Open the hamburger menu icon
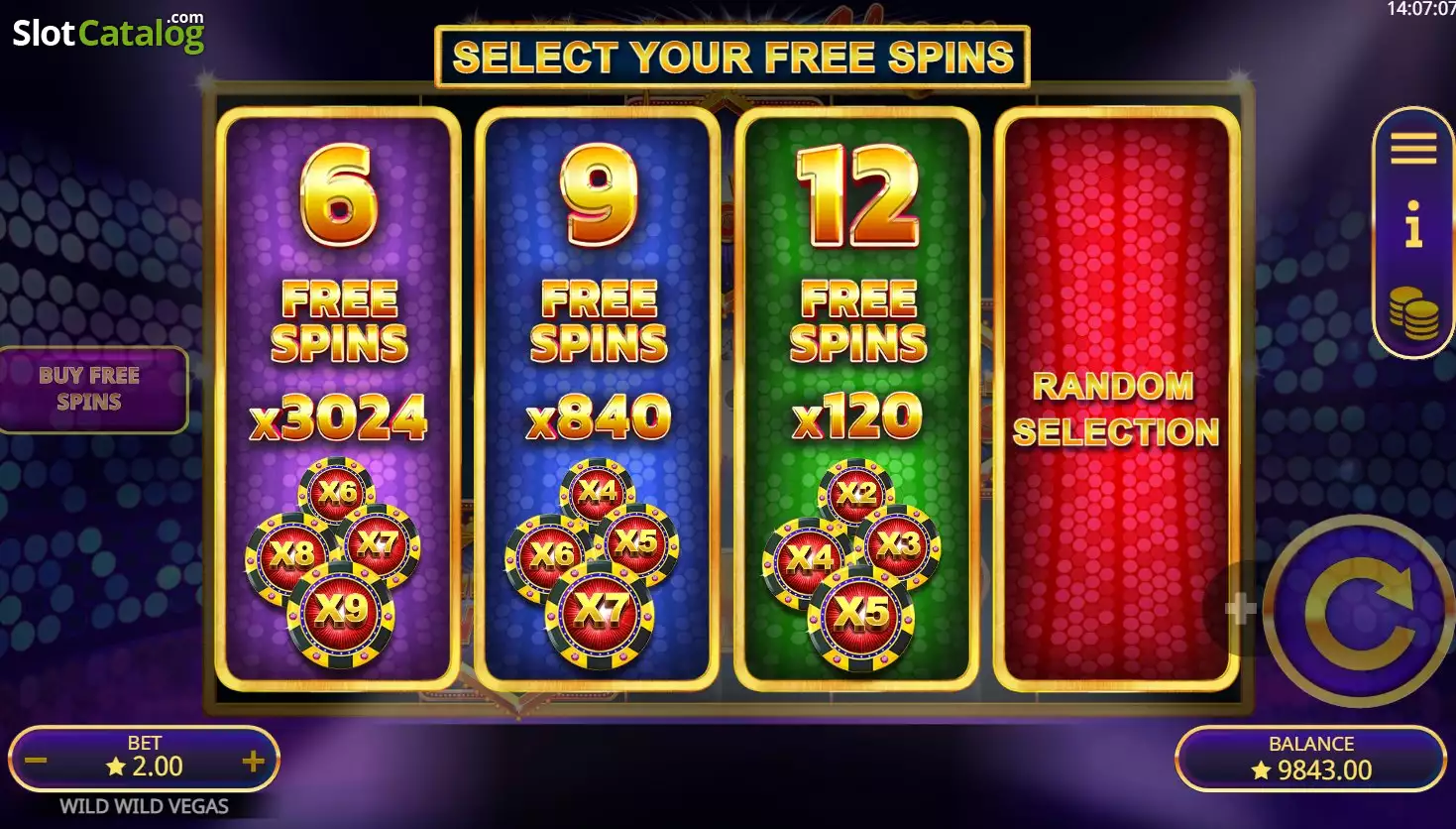Screen dimensions: 1456x829 1413,149
